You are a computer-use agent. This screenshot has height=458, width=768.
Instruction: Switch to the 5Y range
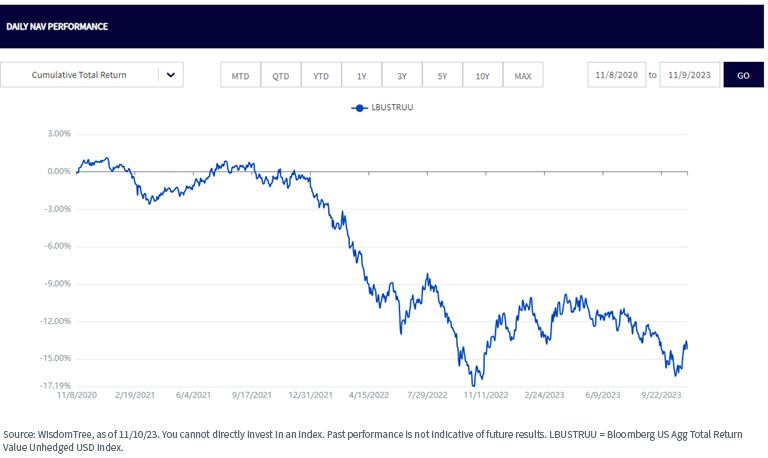442,75
